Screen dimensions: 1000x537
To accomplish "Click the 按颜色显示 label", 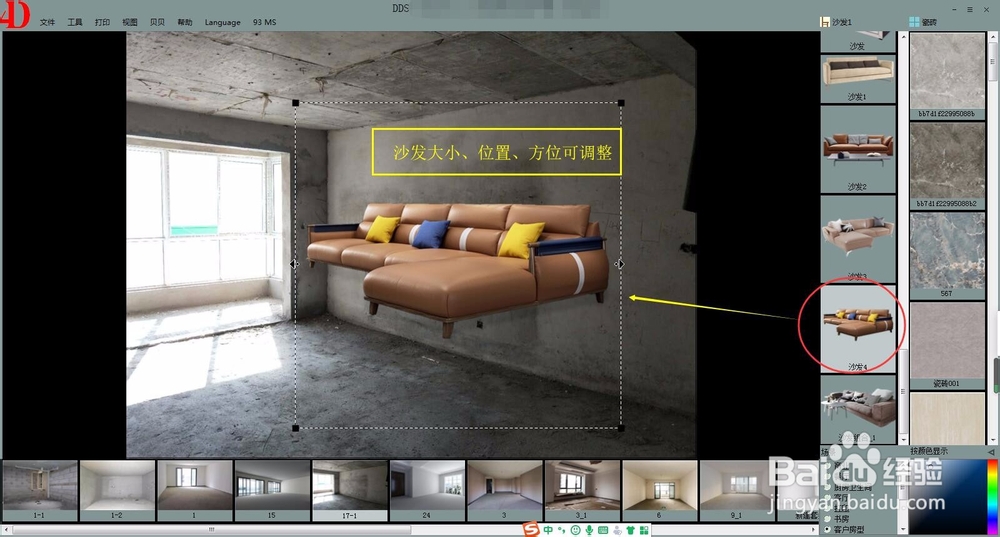I will point(929,452).
